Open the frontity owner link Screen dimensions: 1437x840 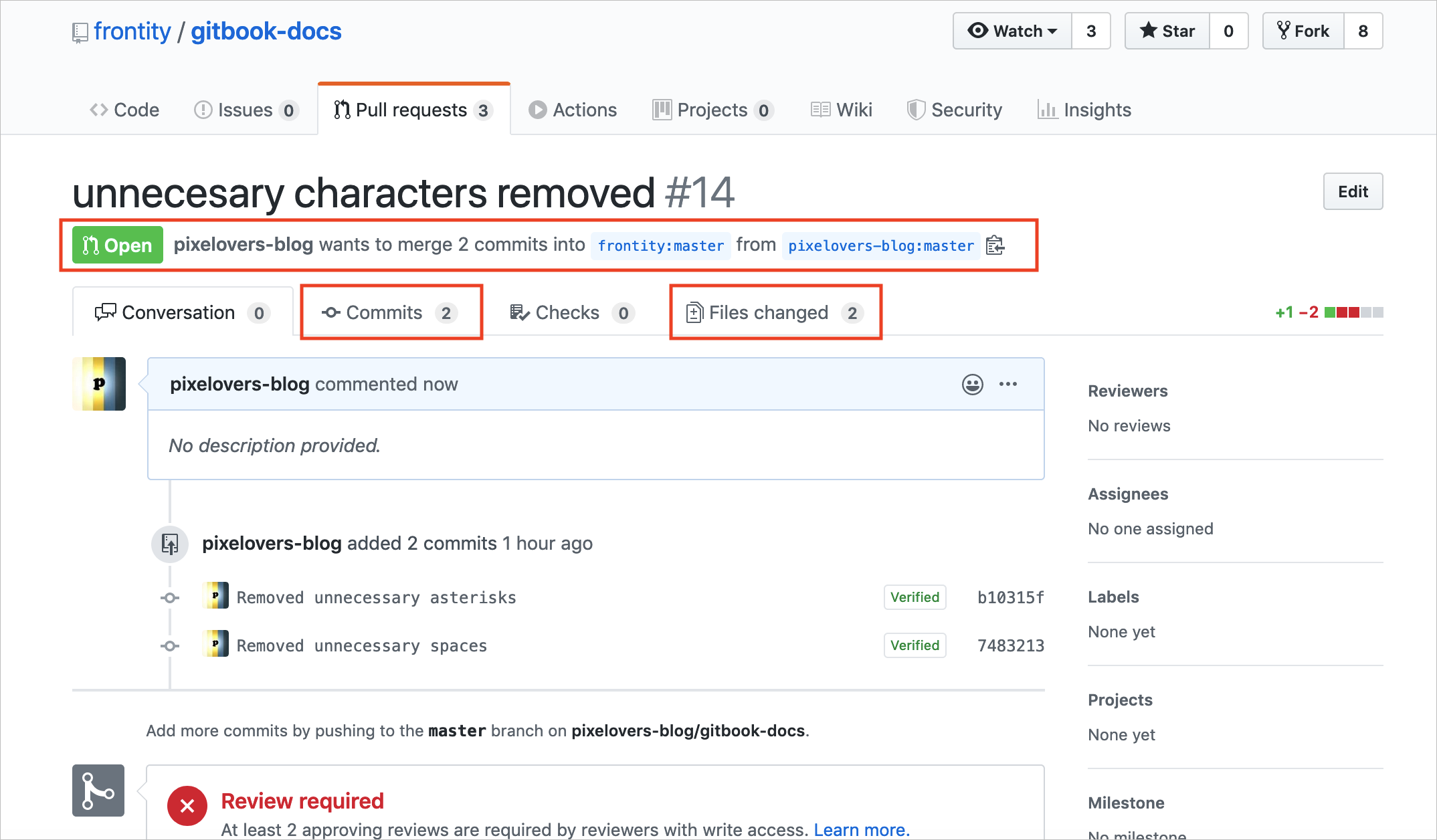(x=132, y=31)
